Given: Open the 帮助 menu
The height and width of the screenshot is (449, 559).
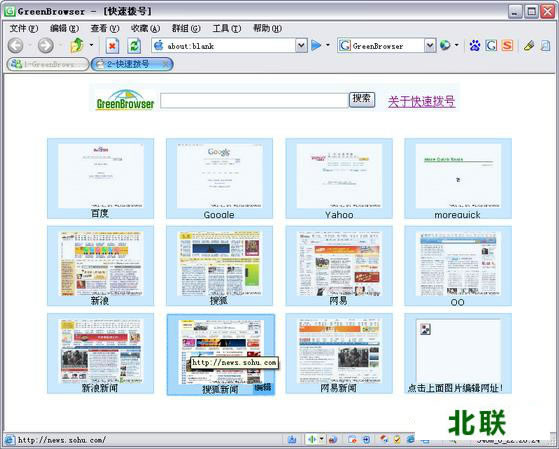Looking at the screenshot, I should (x=267, y=28).
